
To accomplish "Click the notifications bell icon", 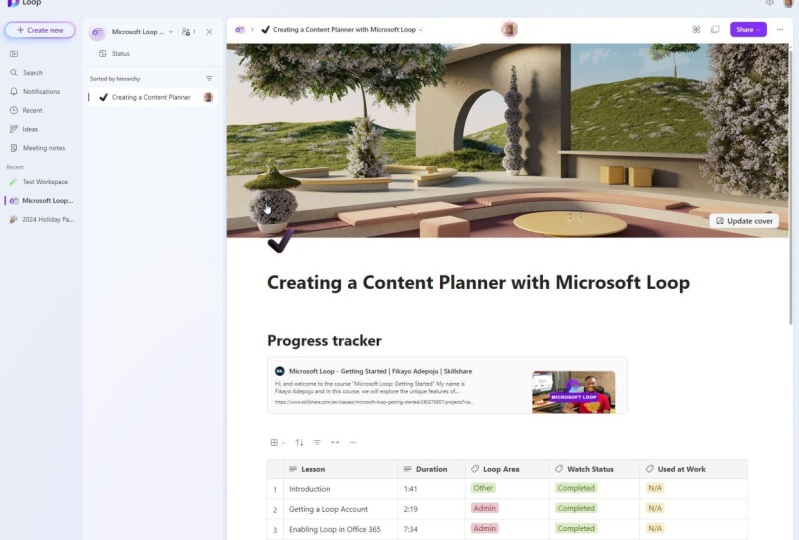I will (14, 91).
